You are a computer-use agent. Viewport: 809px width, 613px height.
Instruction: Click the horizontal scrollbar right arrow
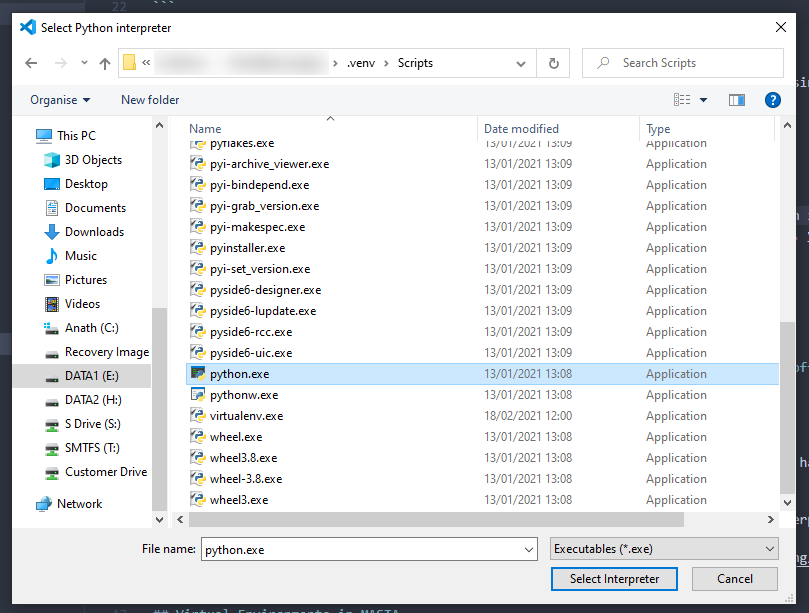pyautogui.click(x=770, y=520)
